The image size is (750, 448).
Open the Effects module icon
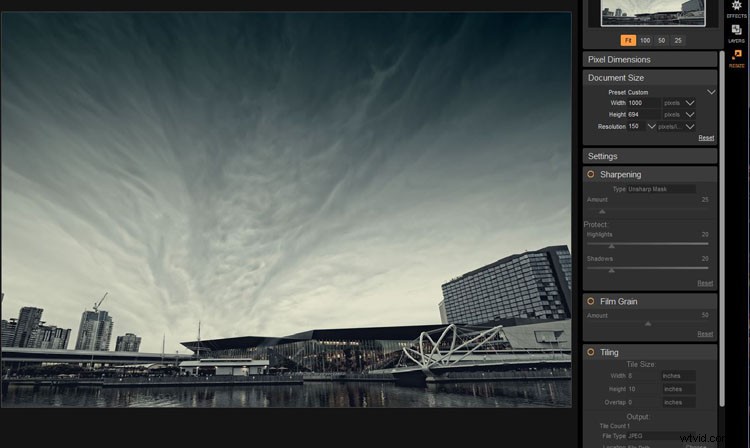coord(736,8)
